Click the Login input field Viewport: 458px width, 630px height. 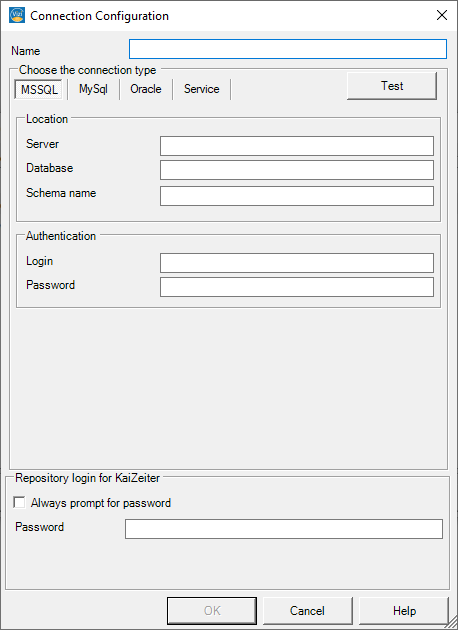pos(297,263)
